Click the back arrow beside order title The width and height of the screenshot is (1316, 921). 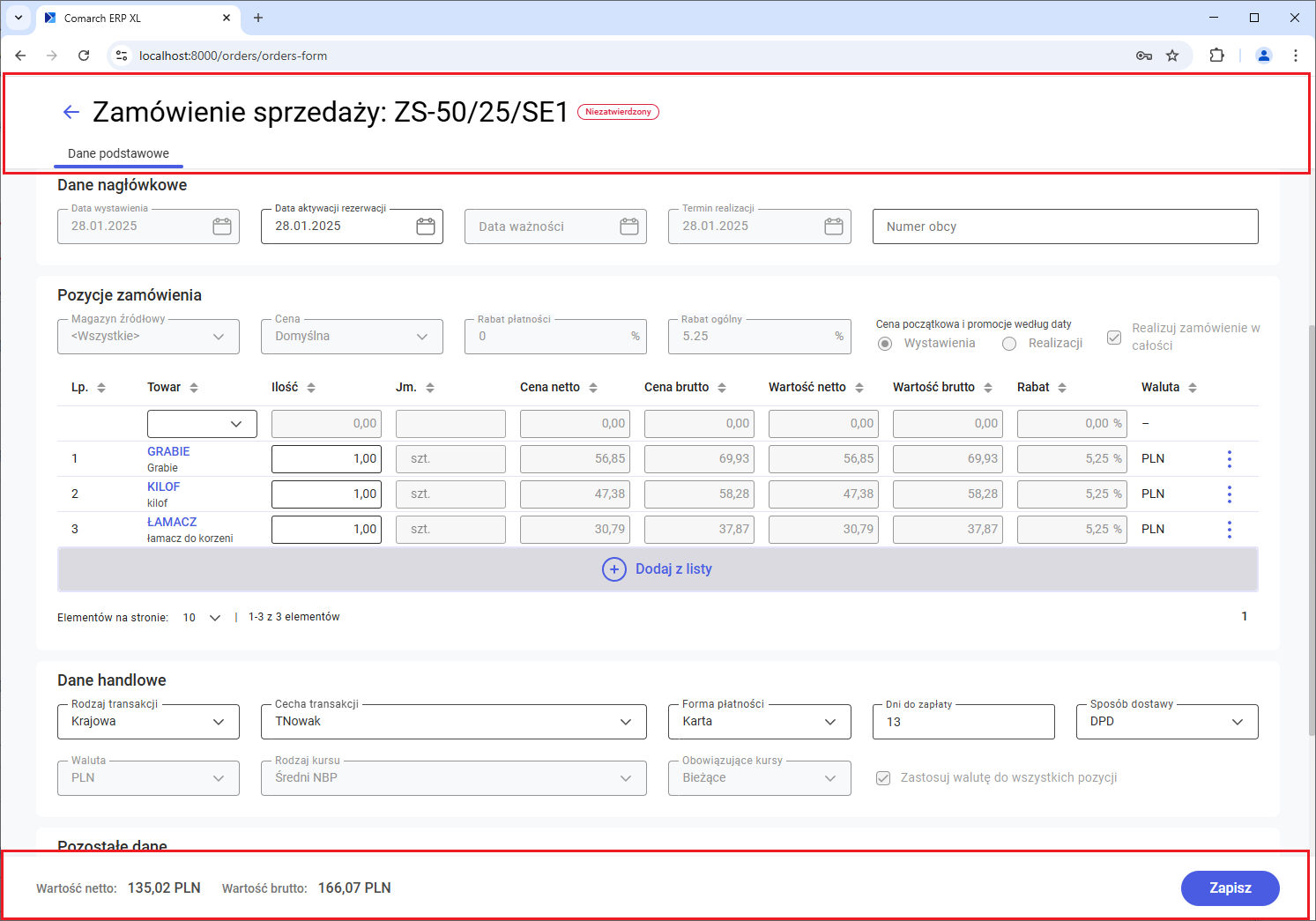click(x=71, y=112)
